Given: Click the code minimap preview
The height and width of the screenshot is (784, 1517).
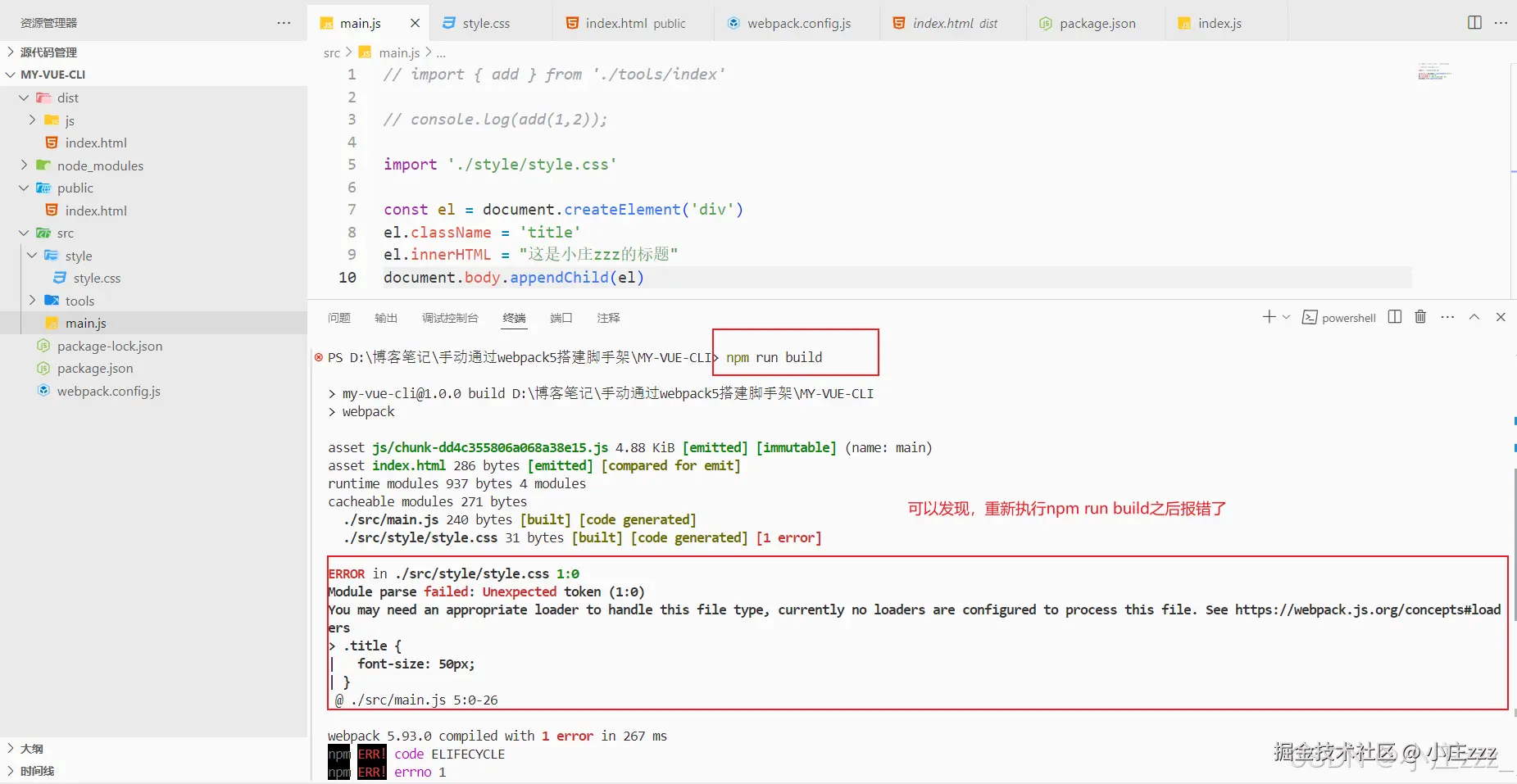Looking at the screenshot, I should 1434,70.
